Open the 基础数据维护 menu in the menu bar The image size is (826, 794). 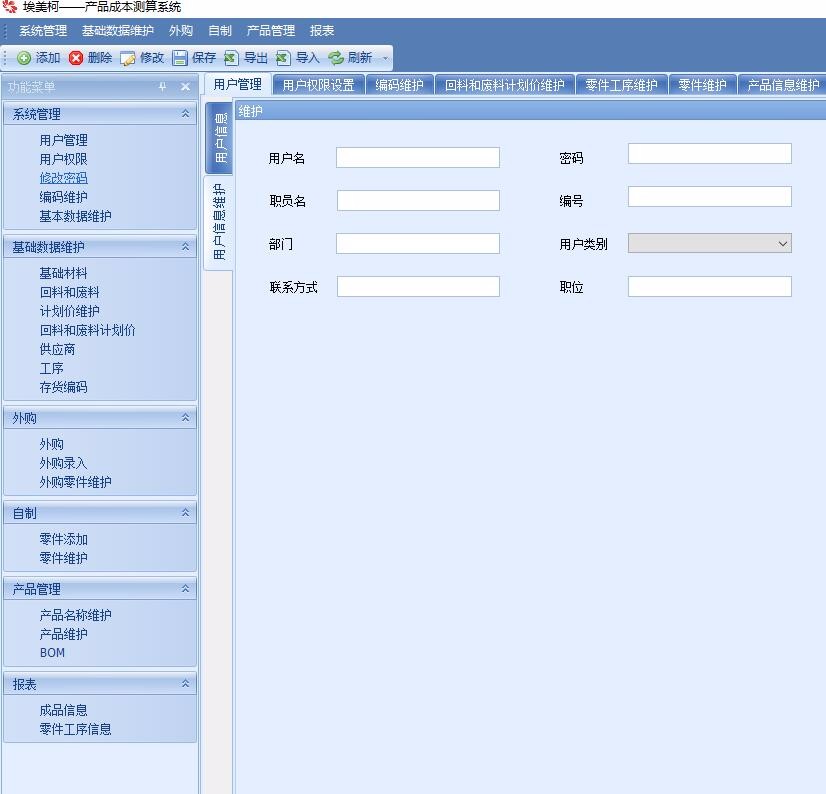pos(118,31)
